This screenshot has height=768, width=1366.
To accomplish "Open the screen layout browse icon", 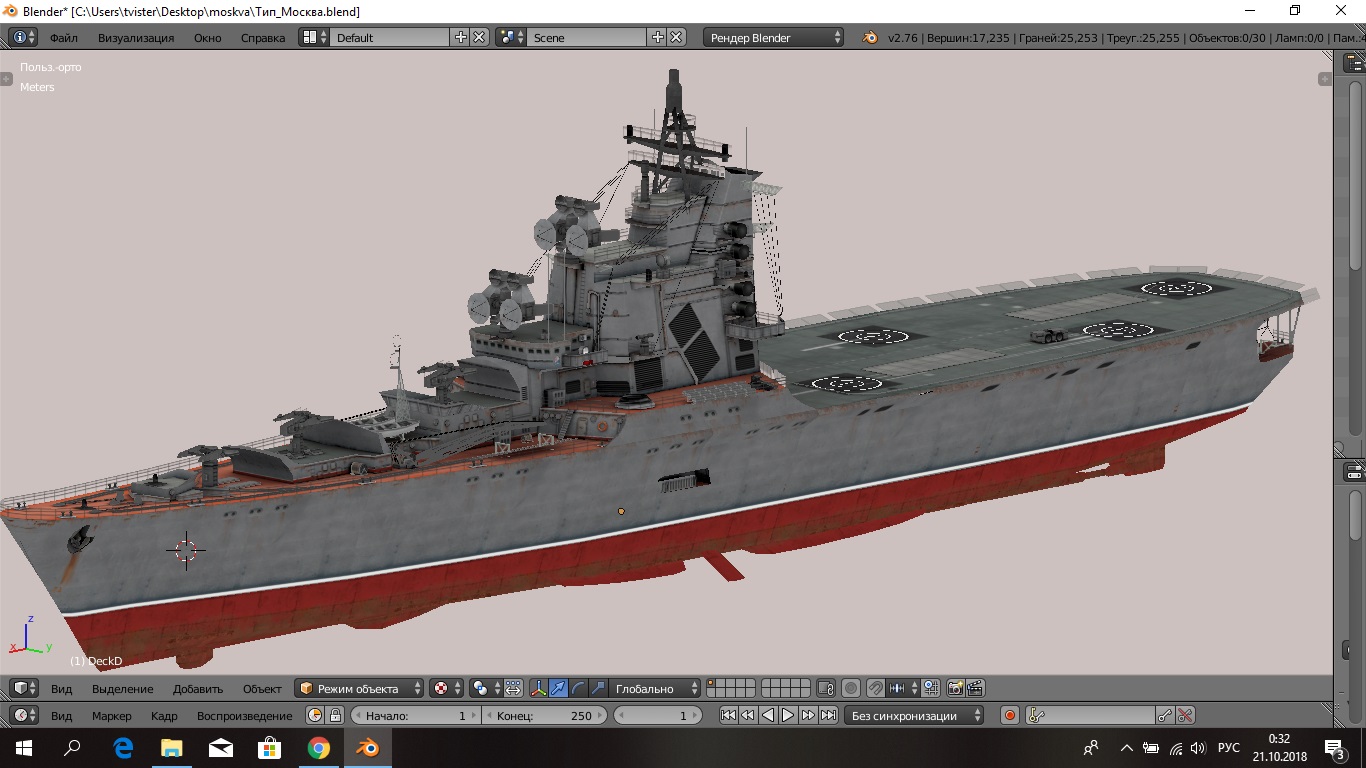I will (314, 37).
